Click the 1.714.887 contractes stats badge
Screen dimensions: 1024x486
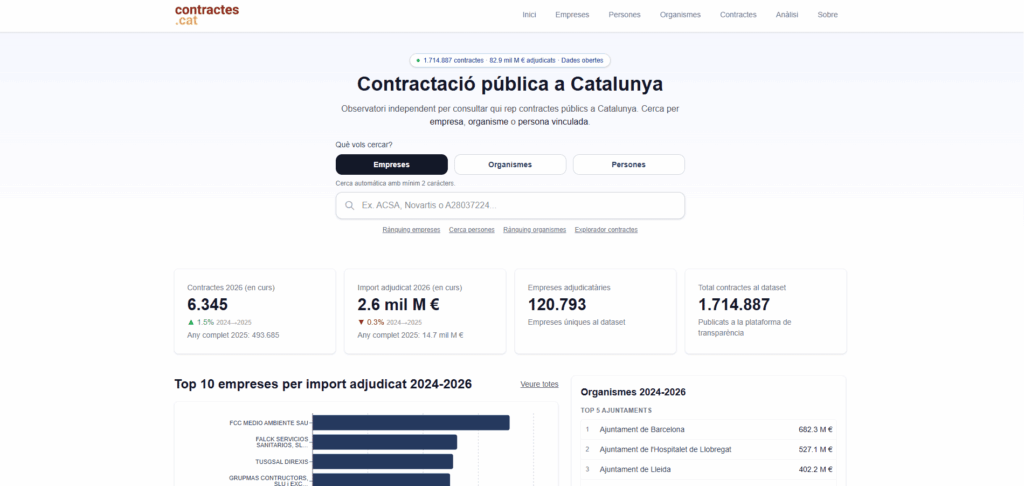[x=510, y=60]
